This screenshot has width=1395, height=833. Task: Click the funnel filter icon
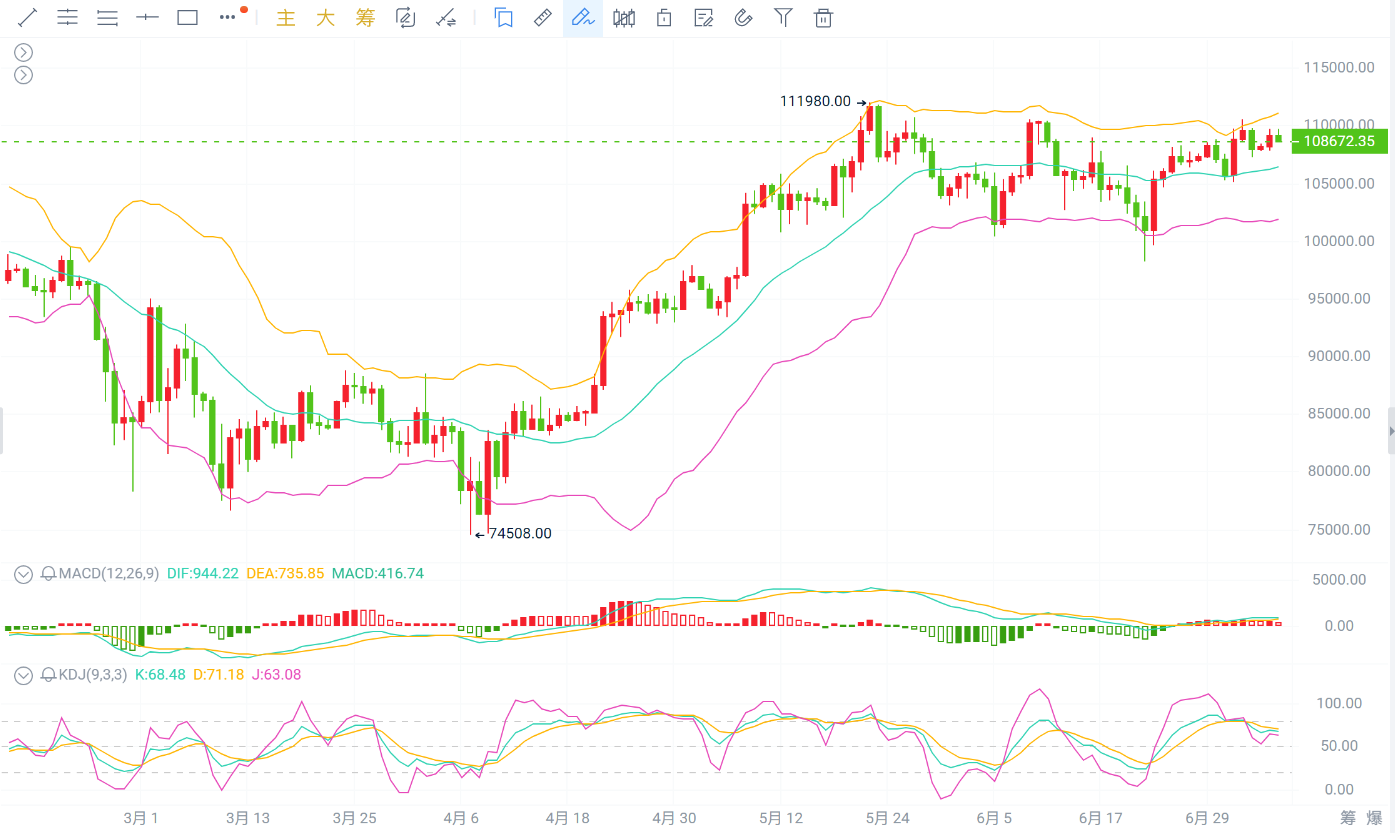pos(784,17)
